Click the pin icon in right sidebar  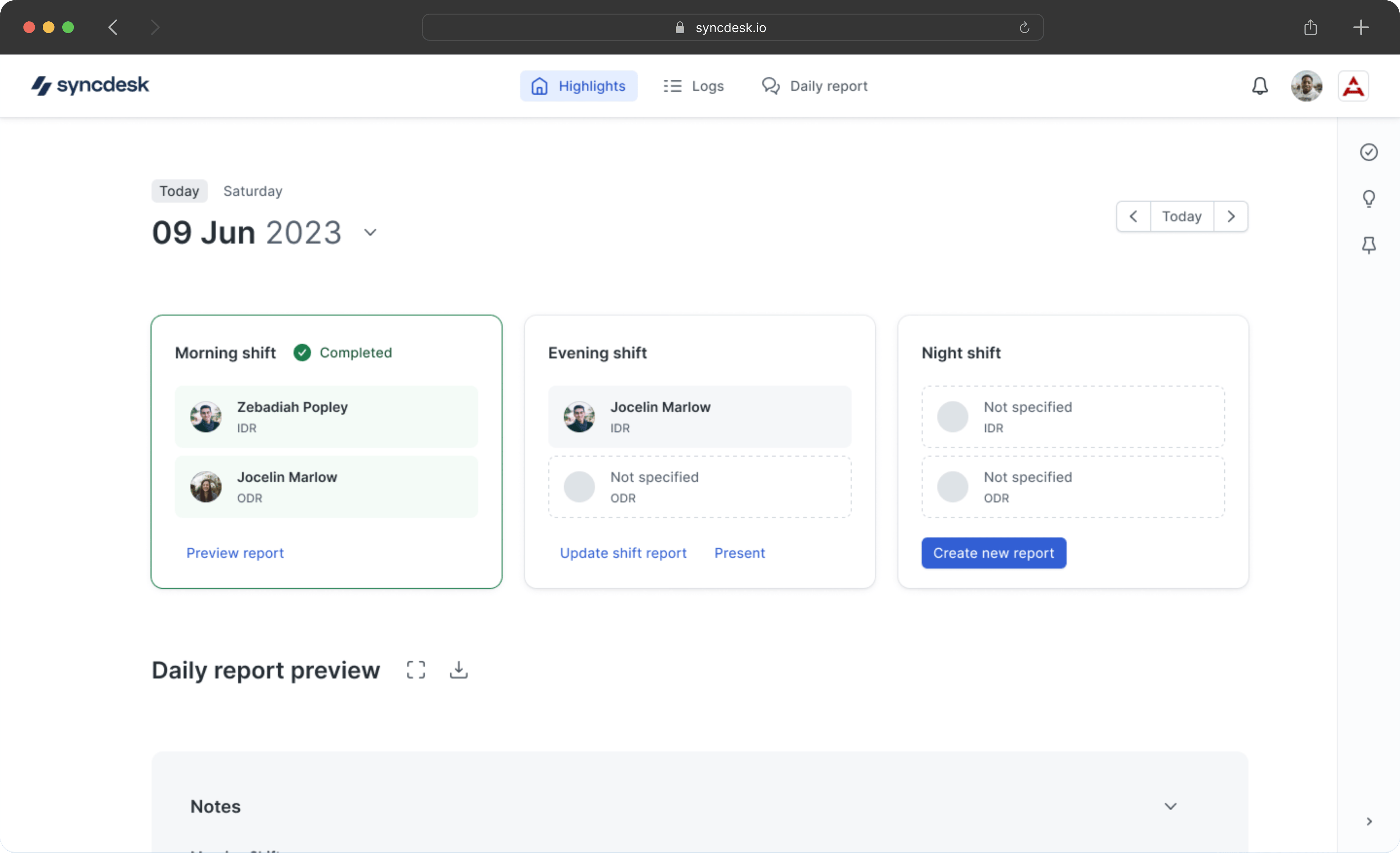click(1368, 245)
